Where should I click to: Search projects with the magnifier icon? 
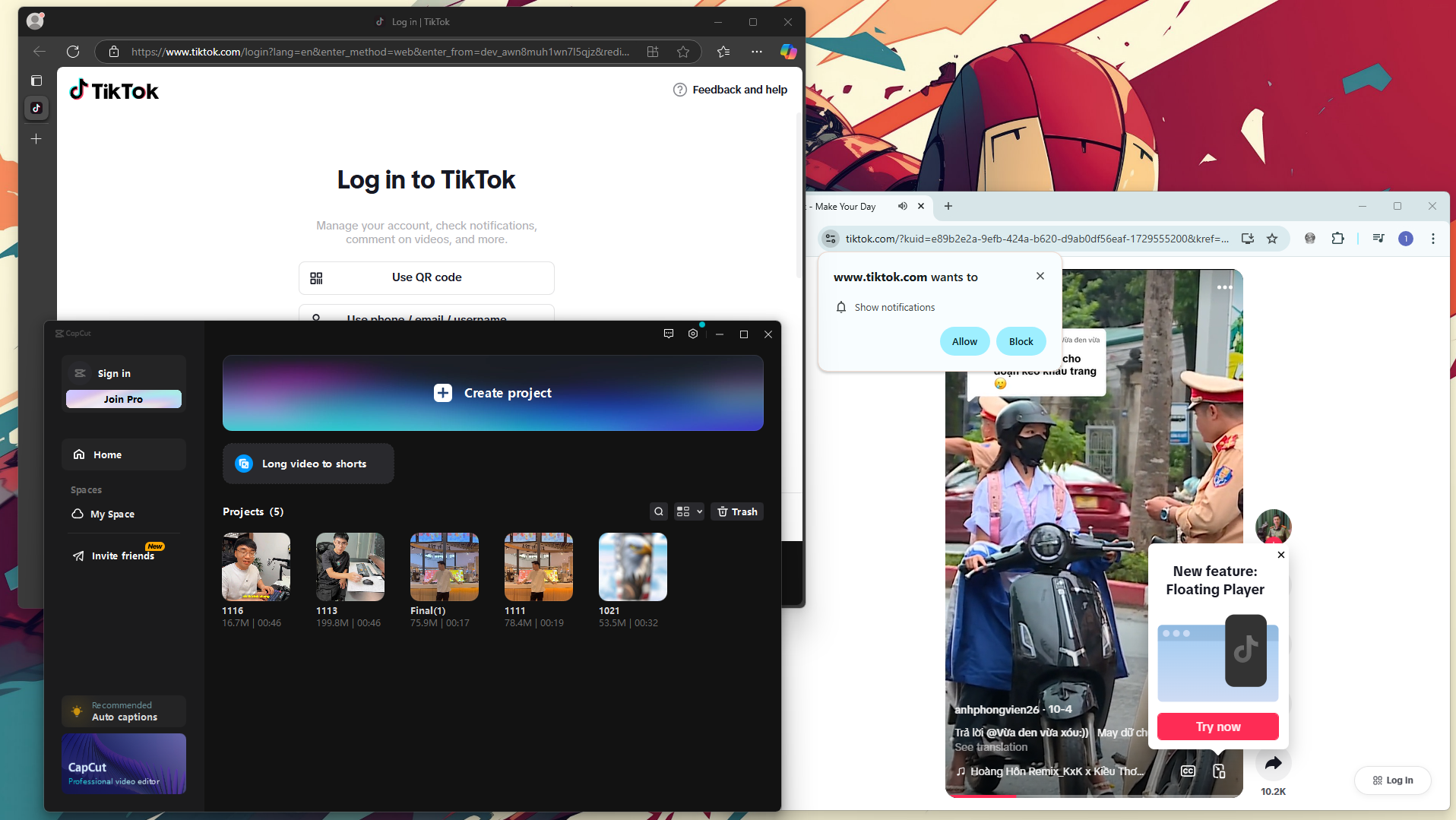[658, 511]
